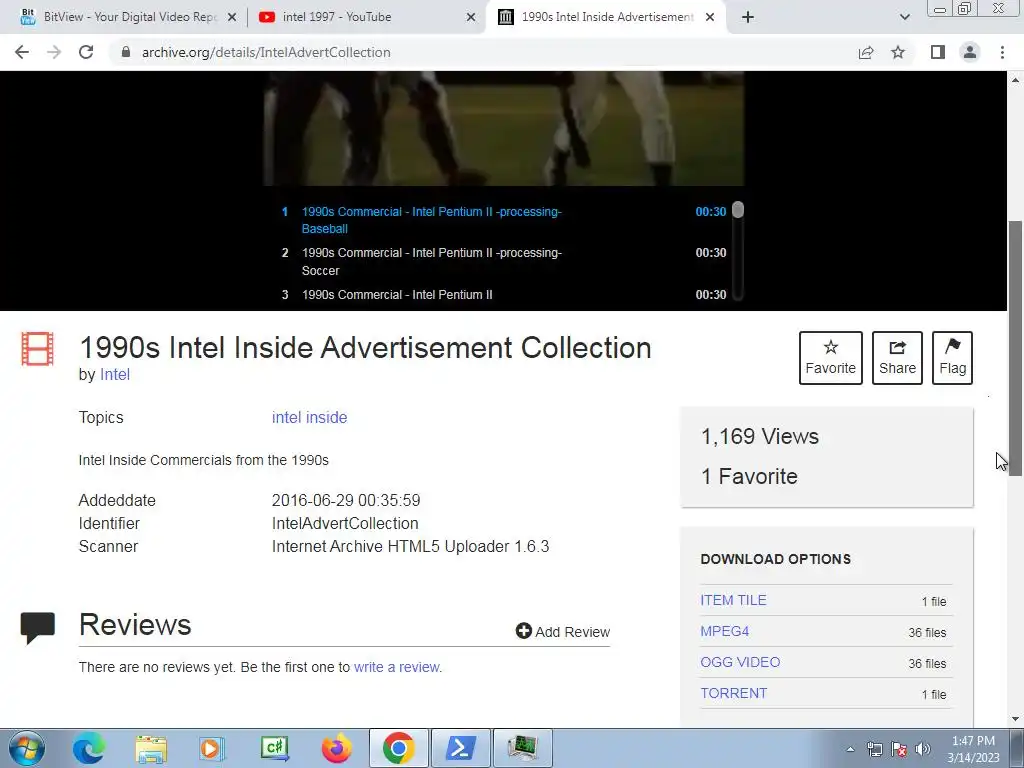Click the browser forward arrow

[54, 52]
